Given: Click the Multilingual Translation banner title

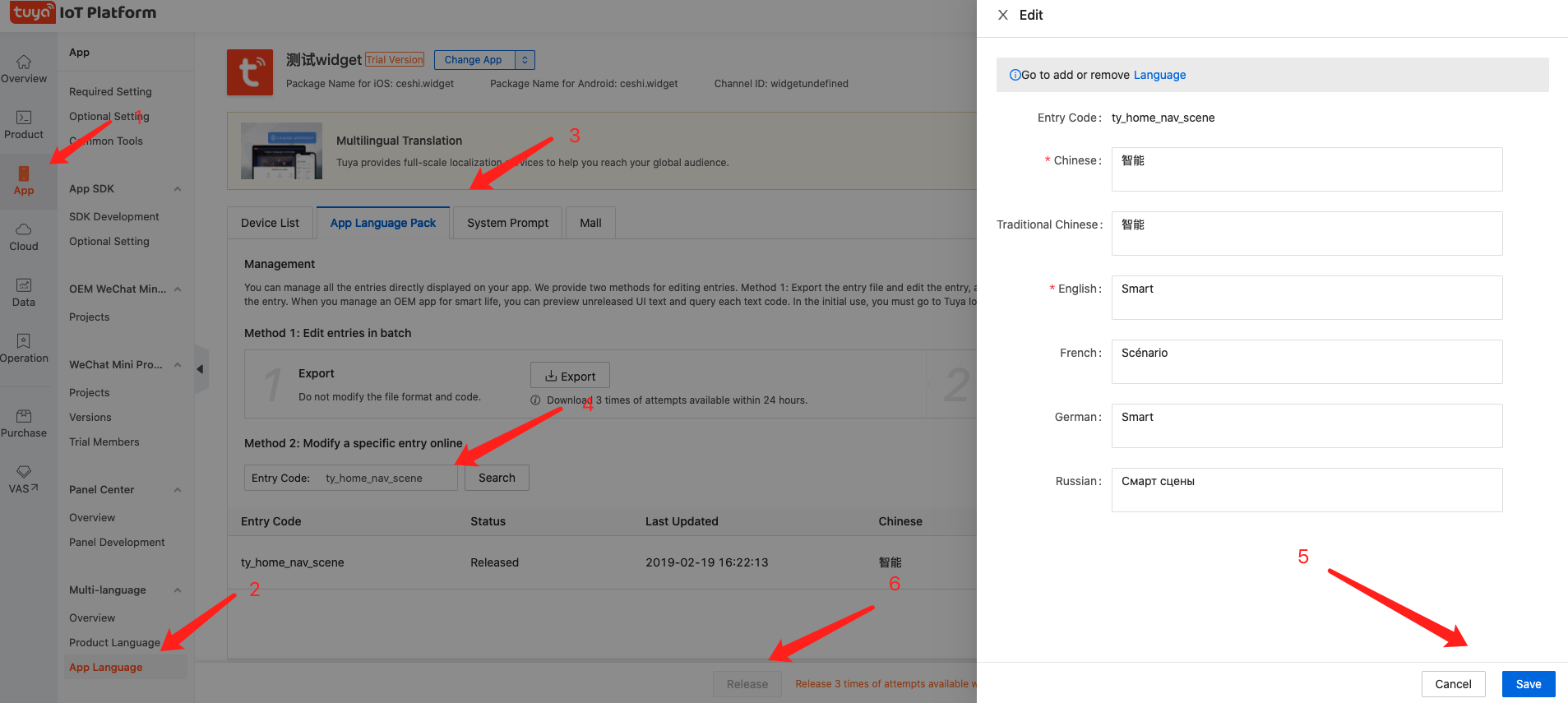Looking at the screenshot, I should point(399,141).
